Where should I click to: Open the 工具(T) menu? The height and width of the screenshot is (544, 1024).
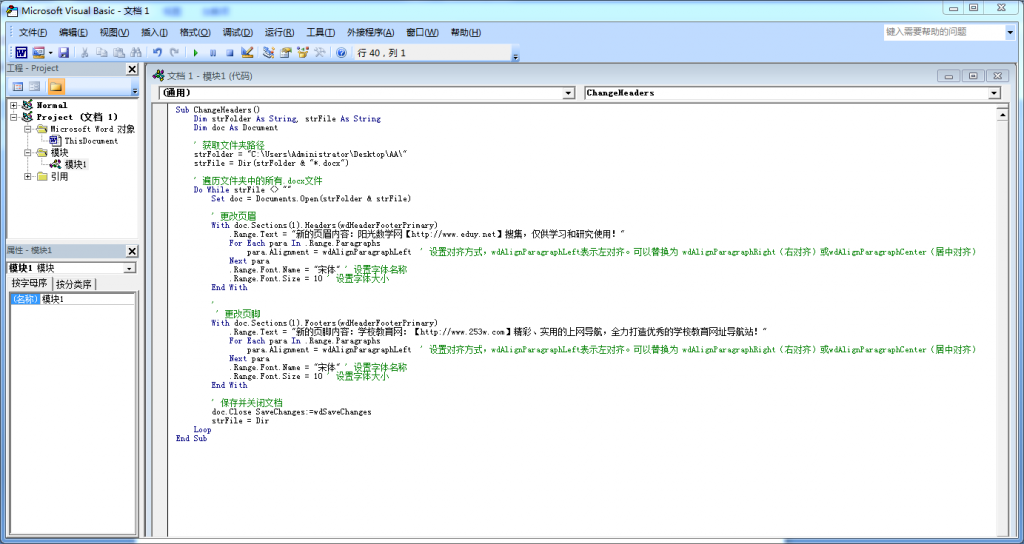pyautogui.click(x=321, y=32)
